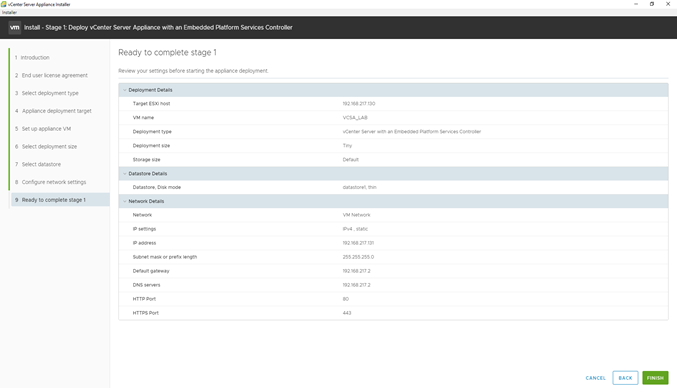Click datastore1, thin value
The image size is (677, 388).
point(360,187)
